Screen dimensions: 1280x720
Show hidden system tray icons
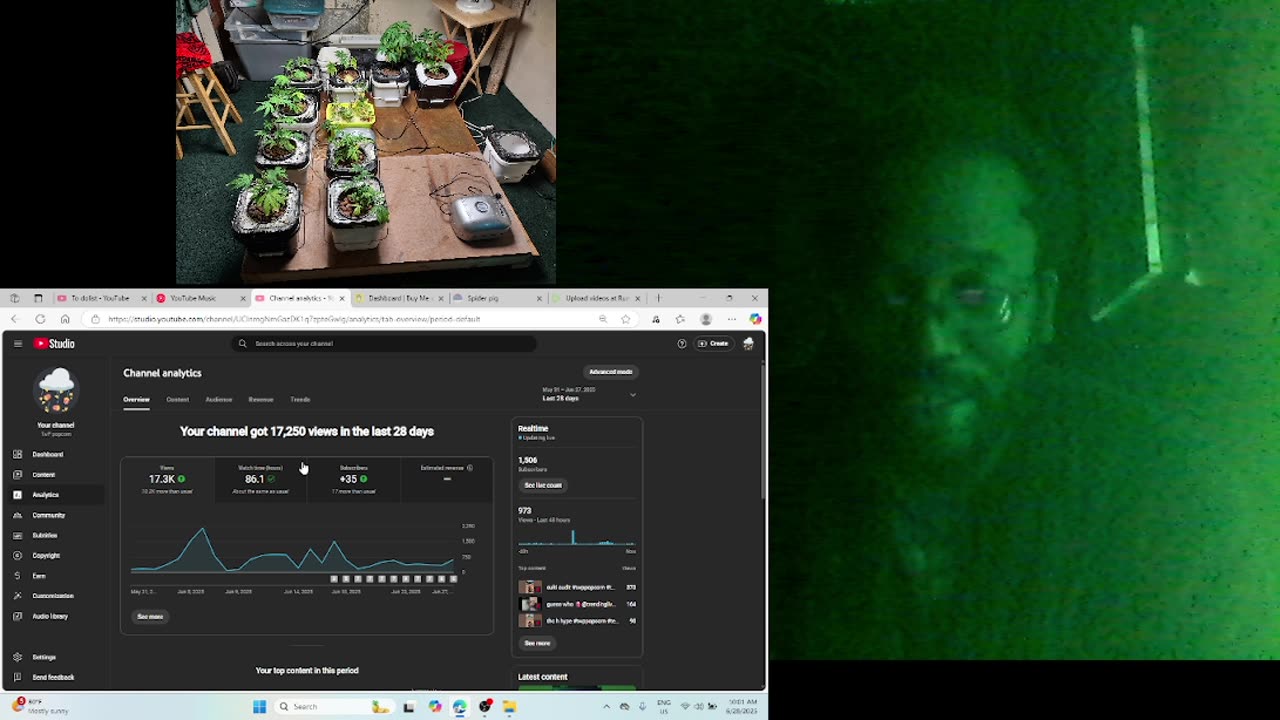(606, 706)
